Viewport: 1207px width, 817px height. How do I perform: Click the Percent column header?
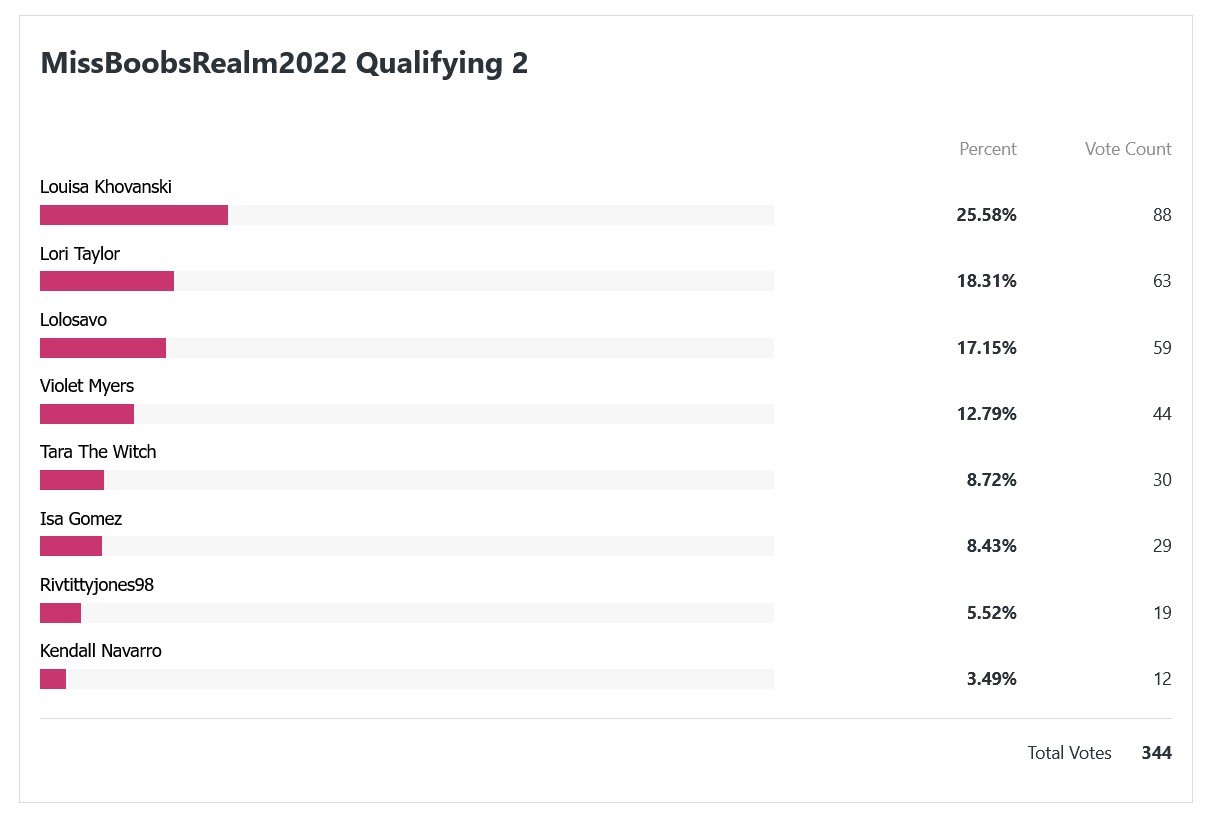tap(988, 149)
